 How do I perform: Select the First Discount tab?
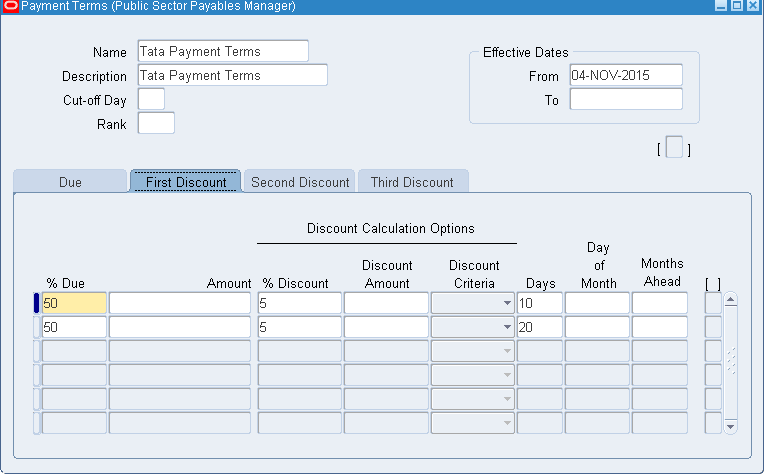click(186, 182)
